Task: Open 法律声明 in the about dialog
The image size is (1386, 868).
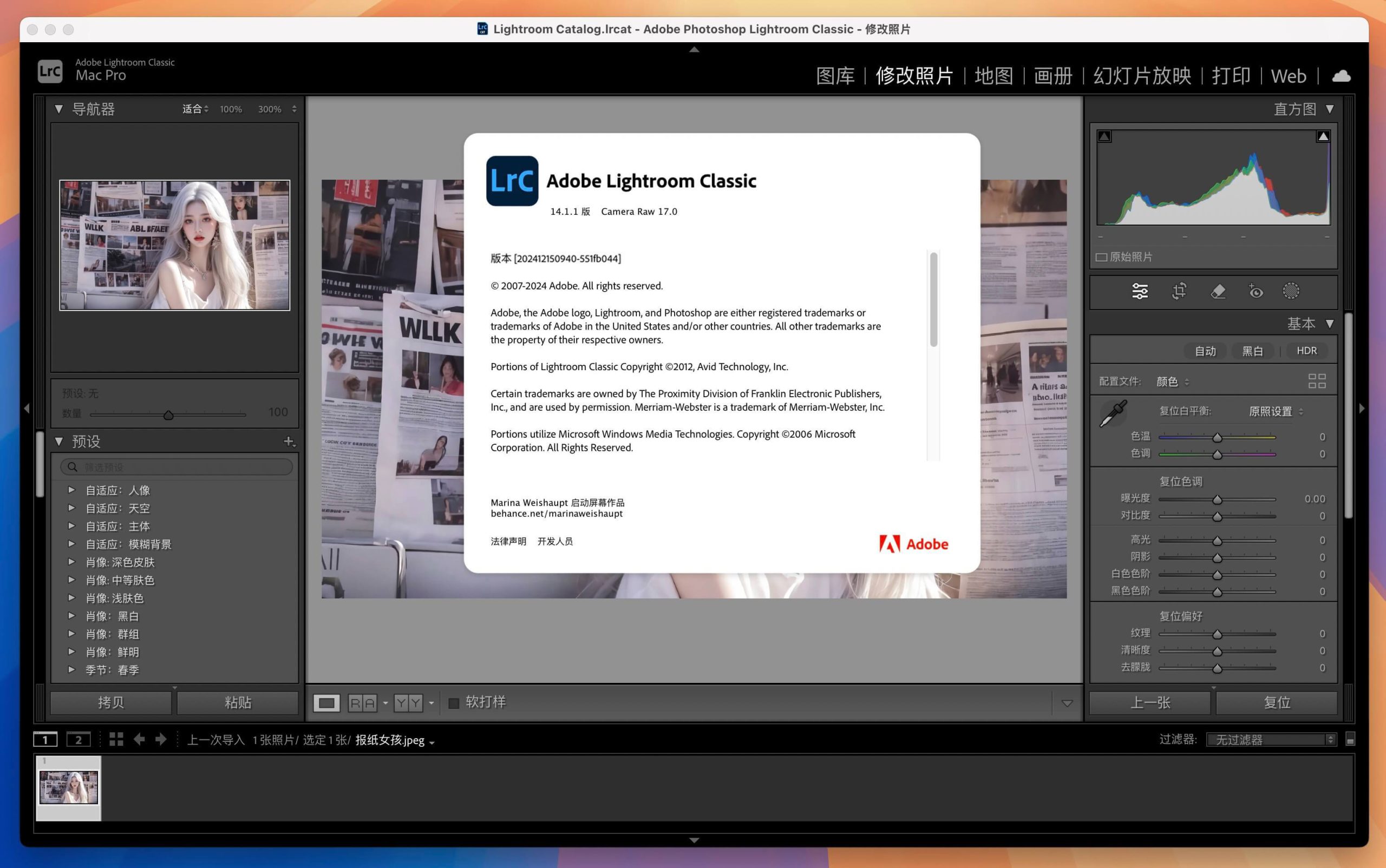Action: pos(508,541)
